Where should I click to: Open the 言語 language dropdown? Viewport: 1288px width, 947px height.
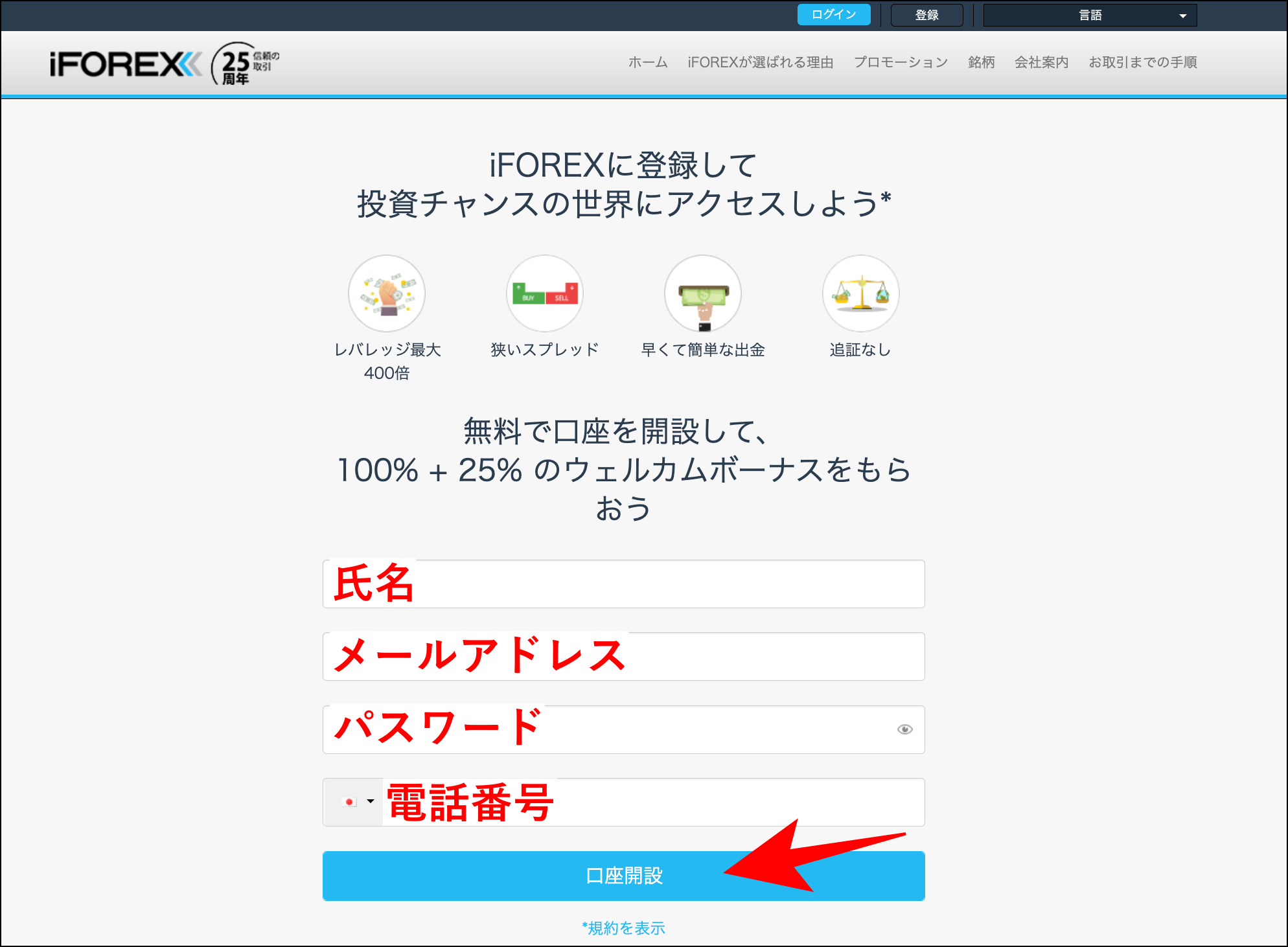pos(1090,14)
